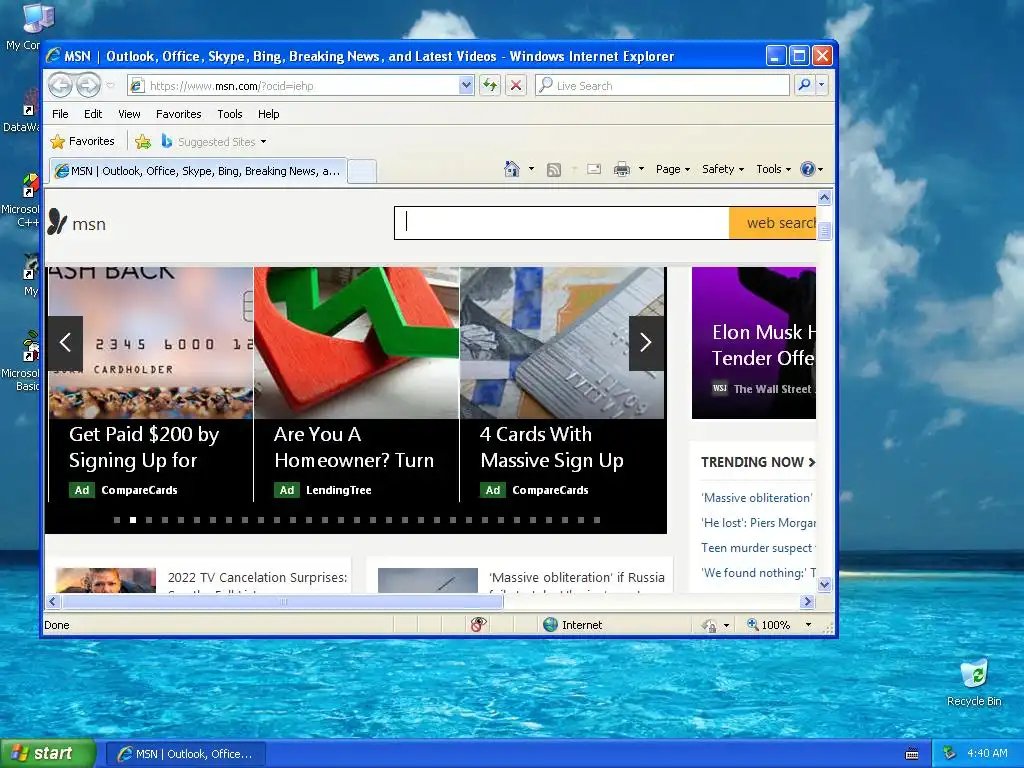Open the Home button dropdown arrow
This screenshot has width=1024, height=768.
point(531,169)
